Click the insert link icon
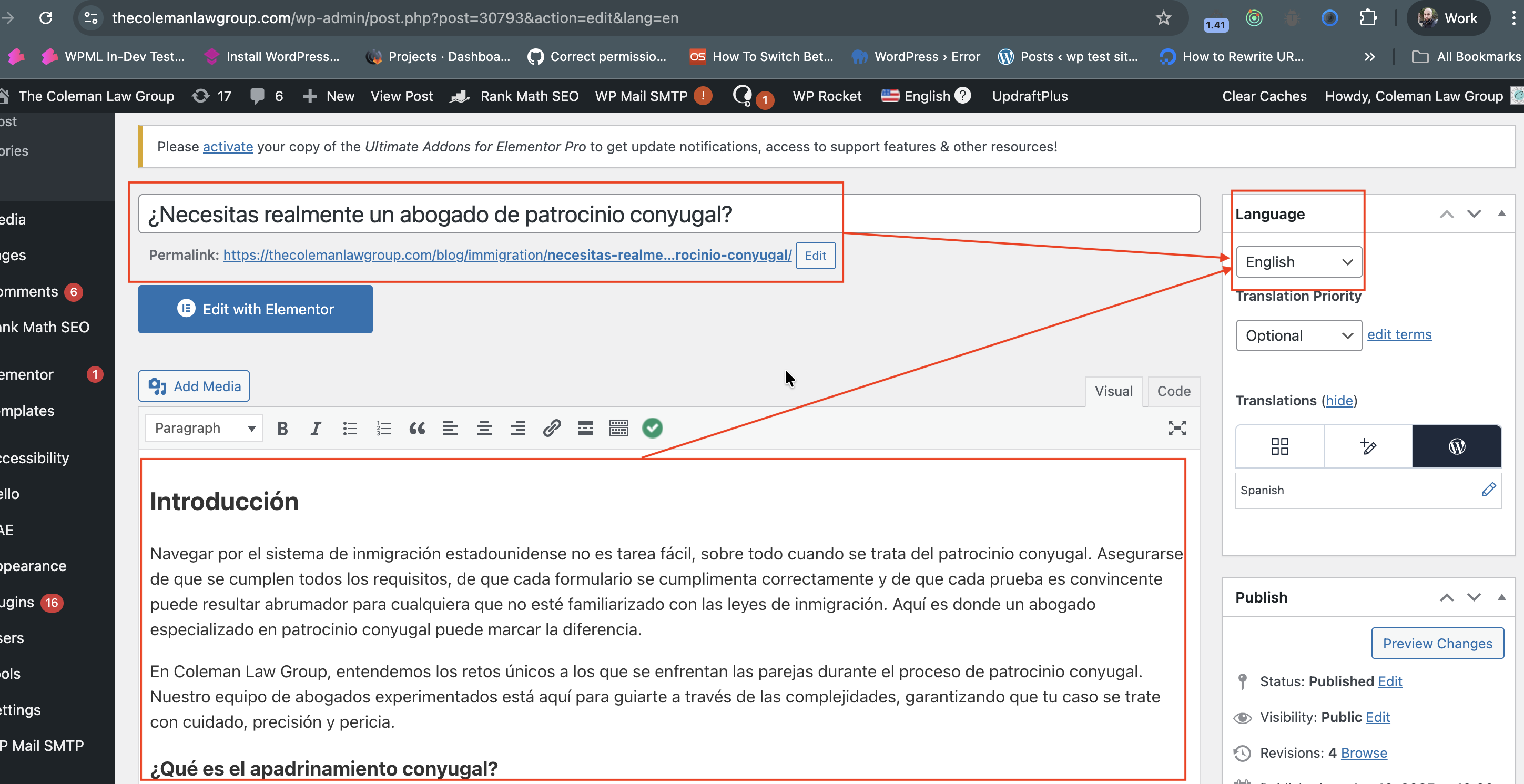Image resolution: width=1524 pixels, height=784 pixels. coord(551,428)
